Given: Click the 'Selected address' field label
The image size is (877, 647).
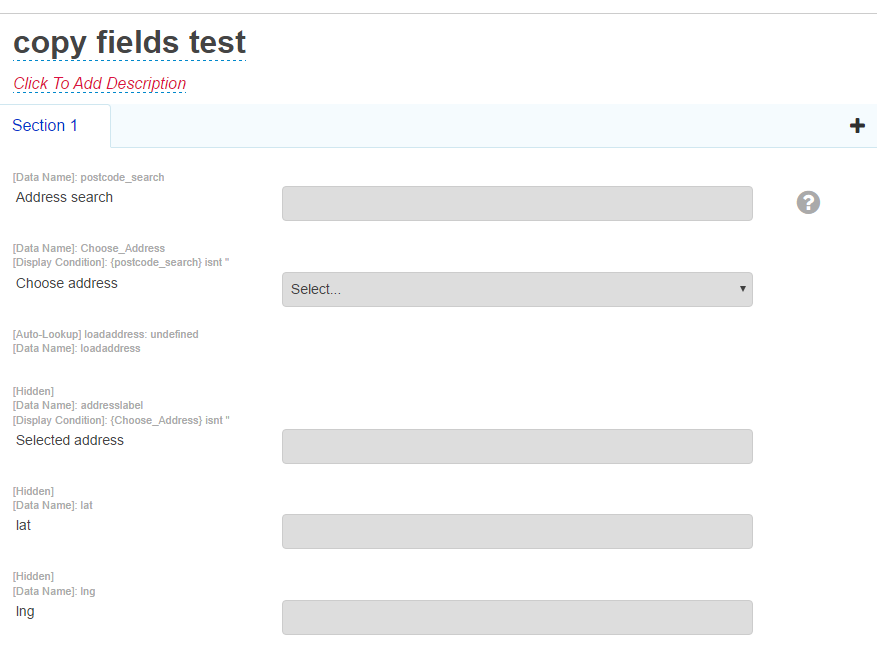Looking at the screenshot, I should pos(70,440).
